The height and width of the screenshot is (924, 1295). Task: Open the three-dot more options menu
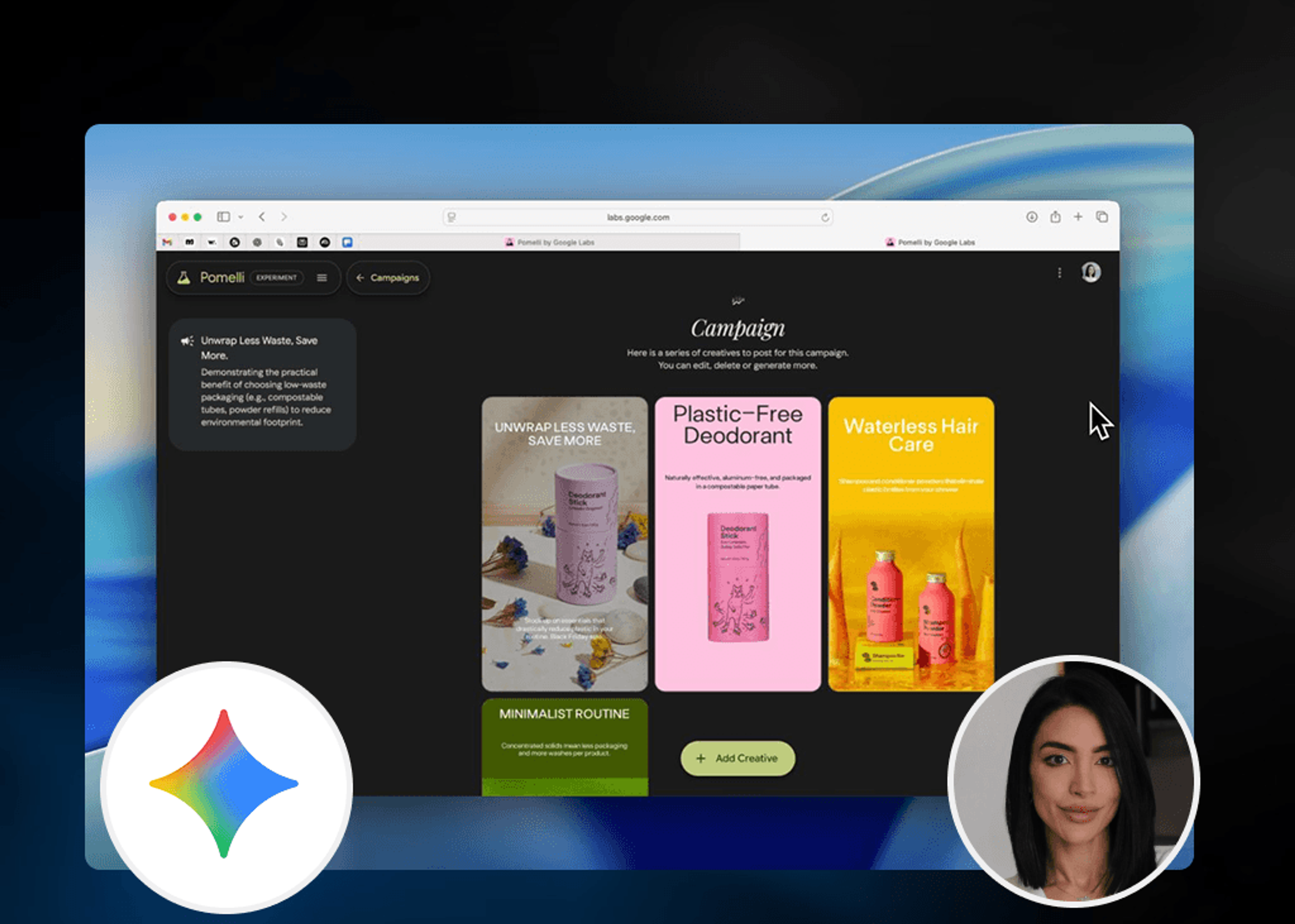click(x=1059, y=273)
